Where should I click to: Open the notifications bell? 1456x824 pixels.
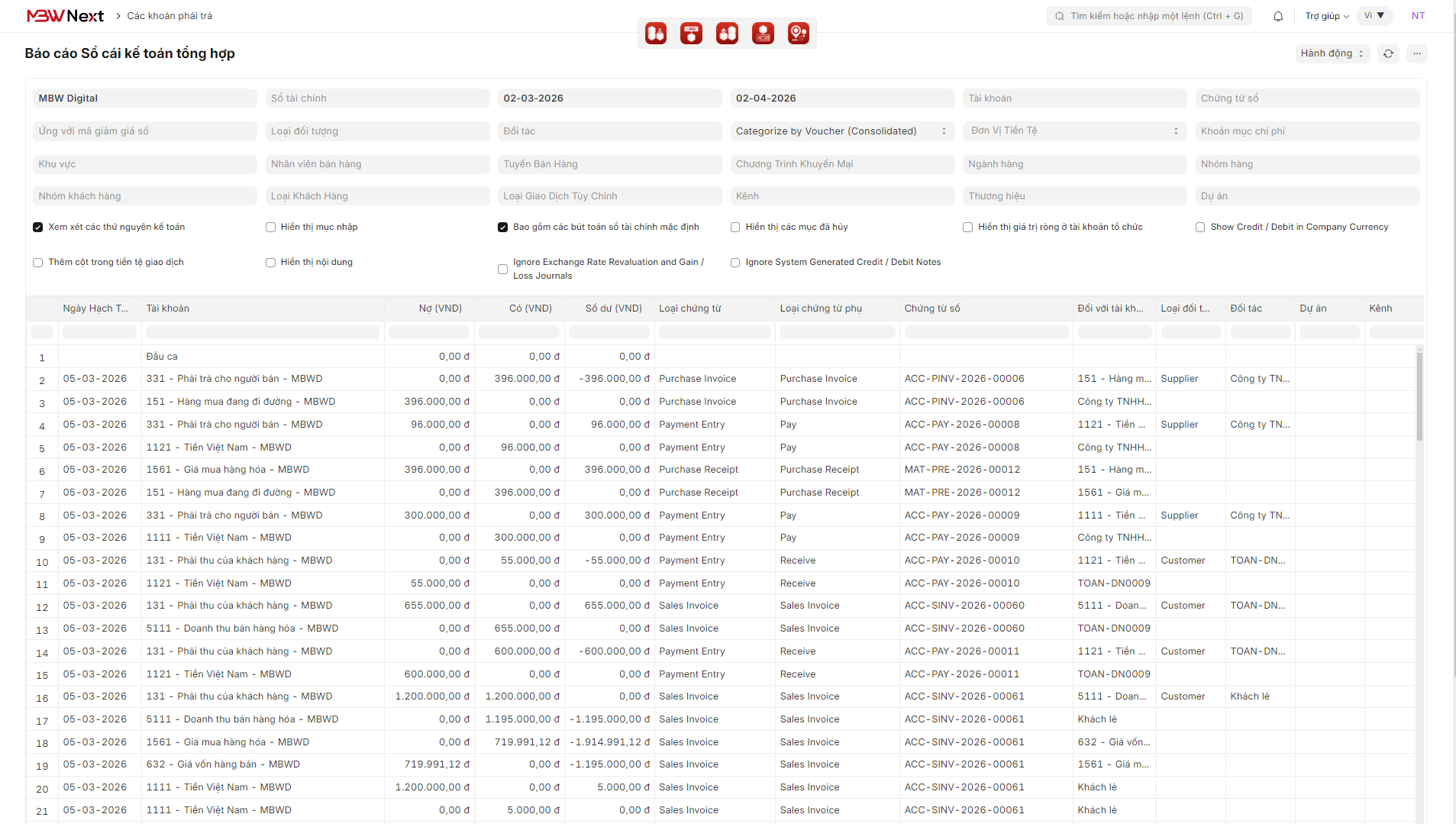(x=1278, y=16)
